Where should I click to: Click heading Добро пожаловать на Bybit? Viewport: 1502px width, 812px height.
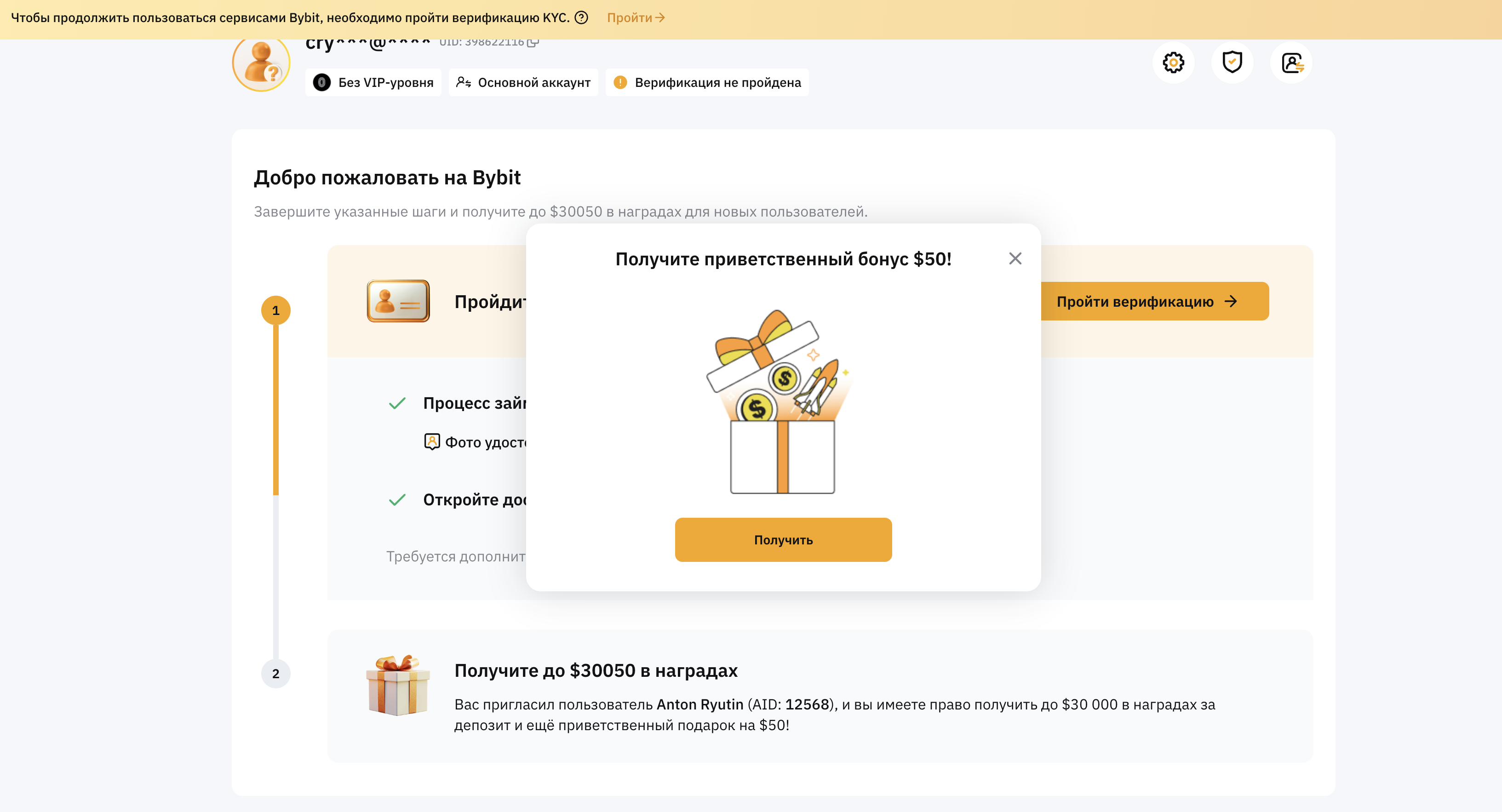(x=387, y=177)
